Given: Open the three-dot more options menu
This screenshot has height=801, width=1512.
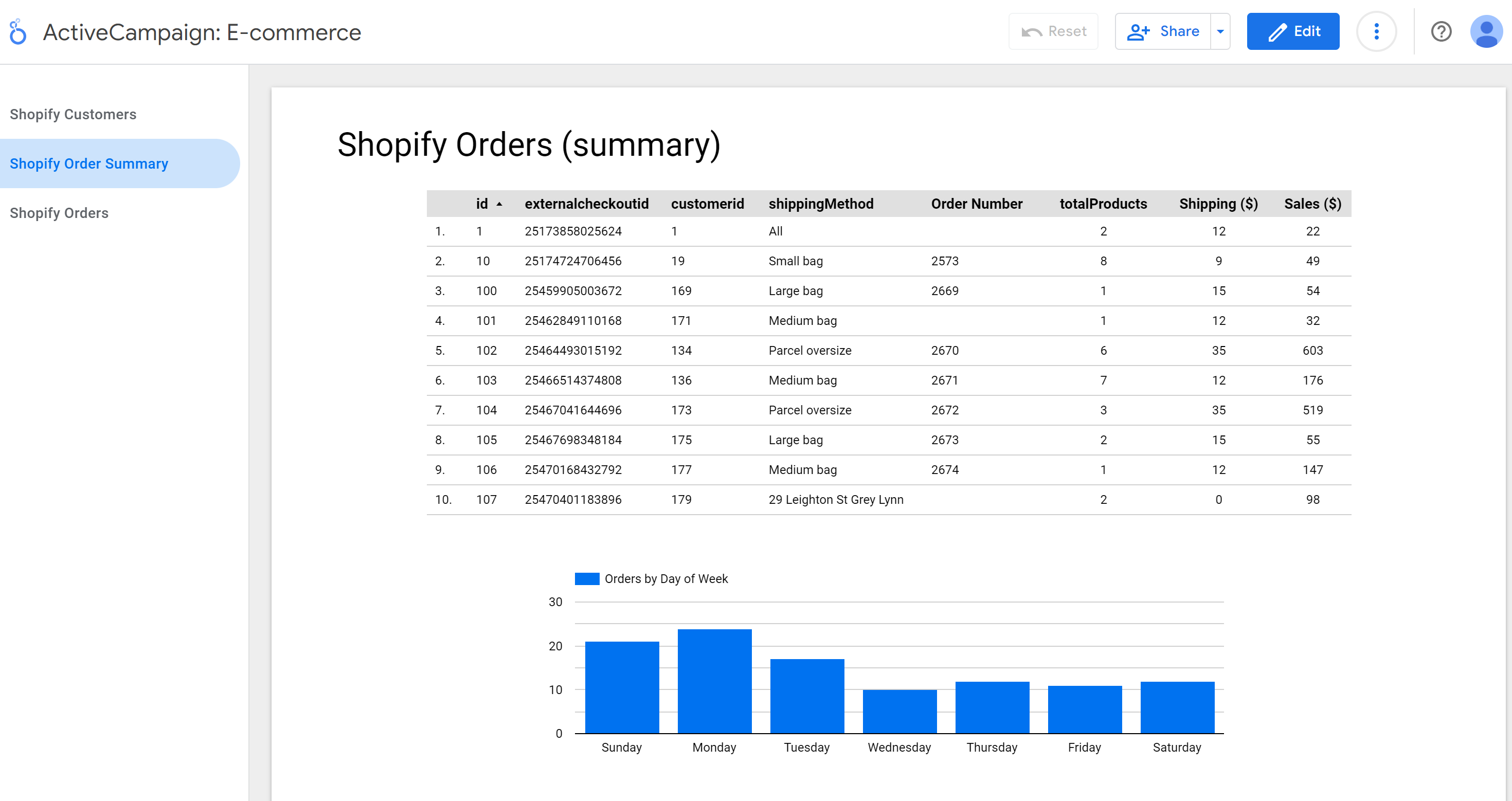Looking at the screenshot, I should (1376, 32).
